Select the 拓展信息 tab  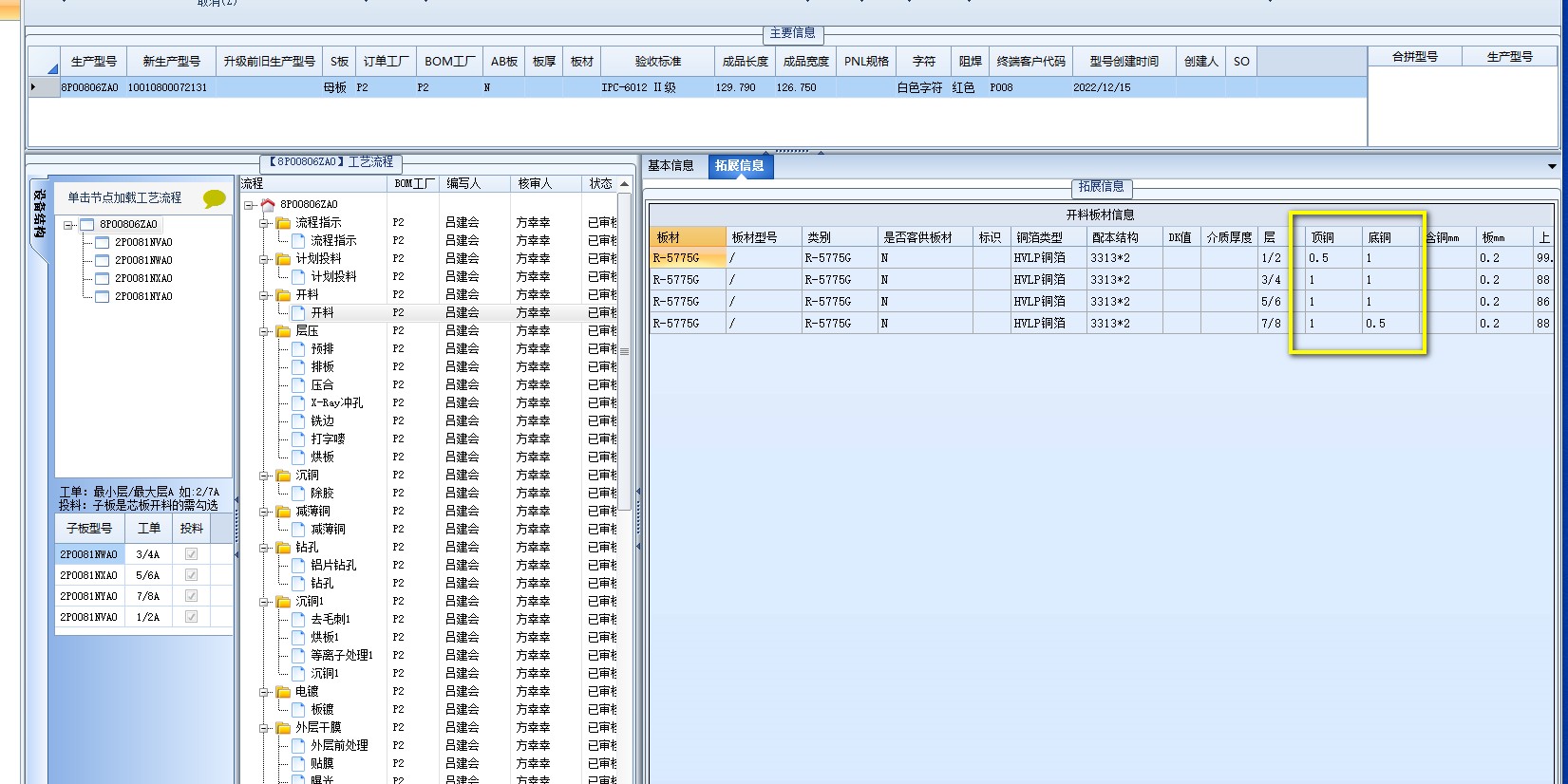point(740,165)
